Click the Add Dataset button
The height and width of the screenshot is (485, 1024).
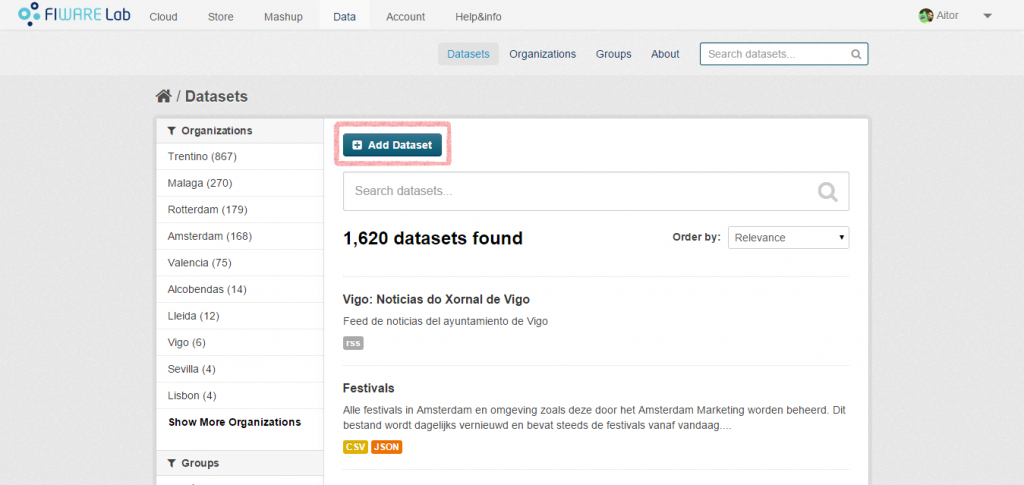[392, 145]
